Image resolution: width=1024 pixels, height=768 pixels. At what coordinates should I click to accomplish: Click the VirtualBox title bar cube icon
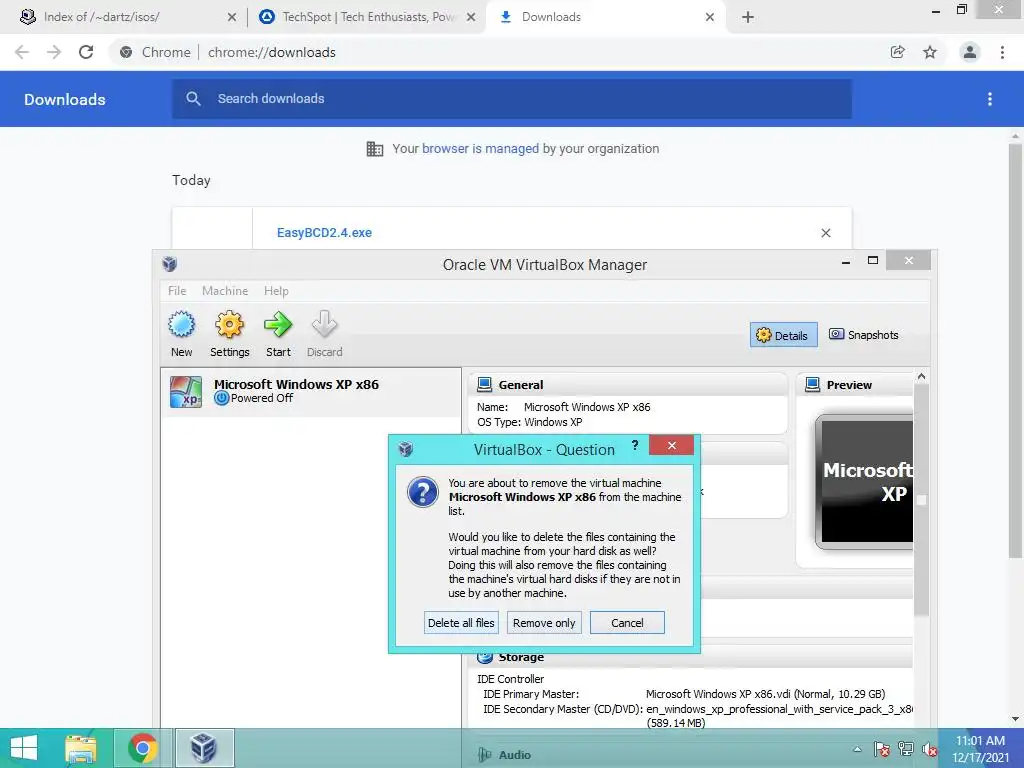(x=170, y=264)
